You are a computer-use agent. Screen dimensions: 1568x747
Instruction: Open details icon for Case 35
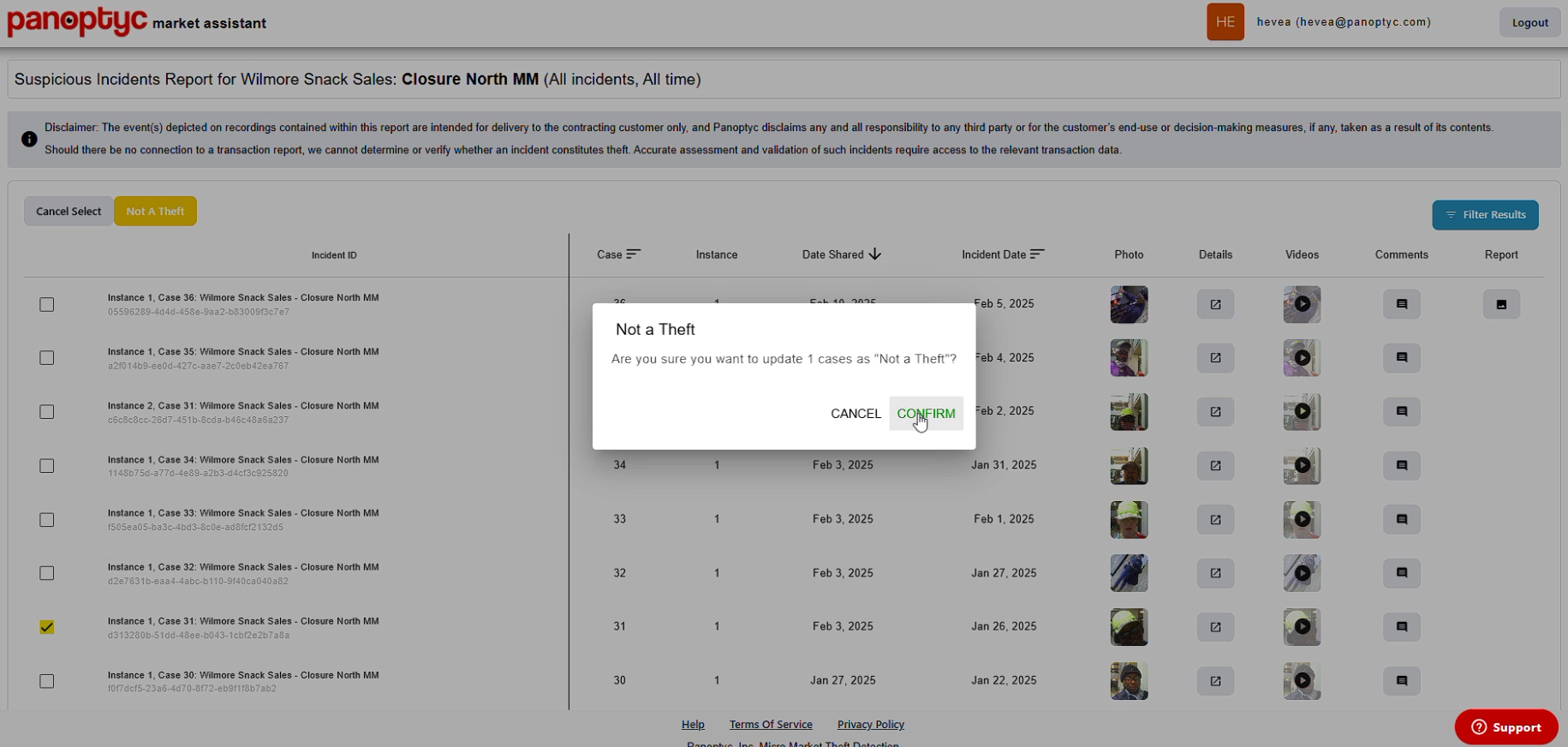[x=1215, y=358]
